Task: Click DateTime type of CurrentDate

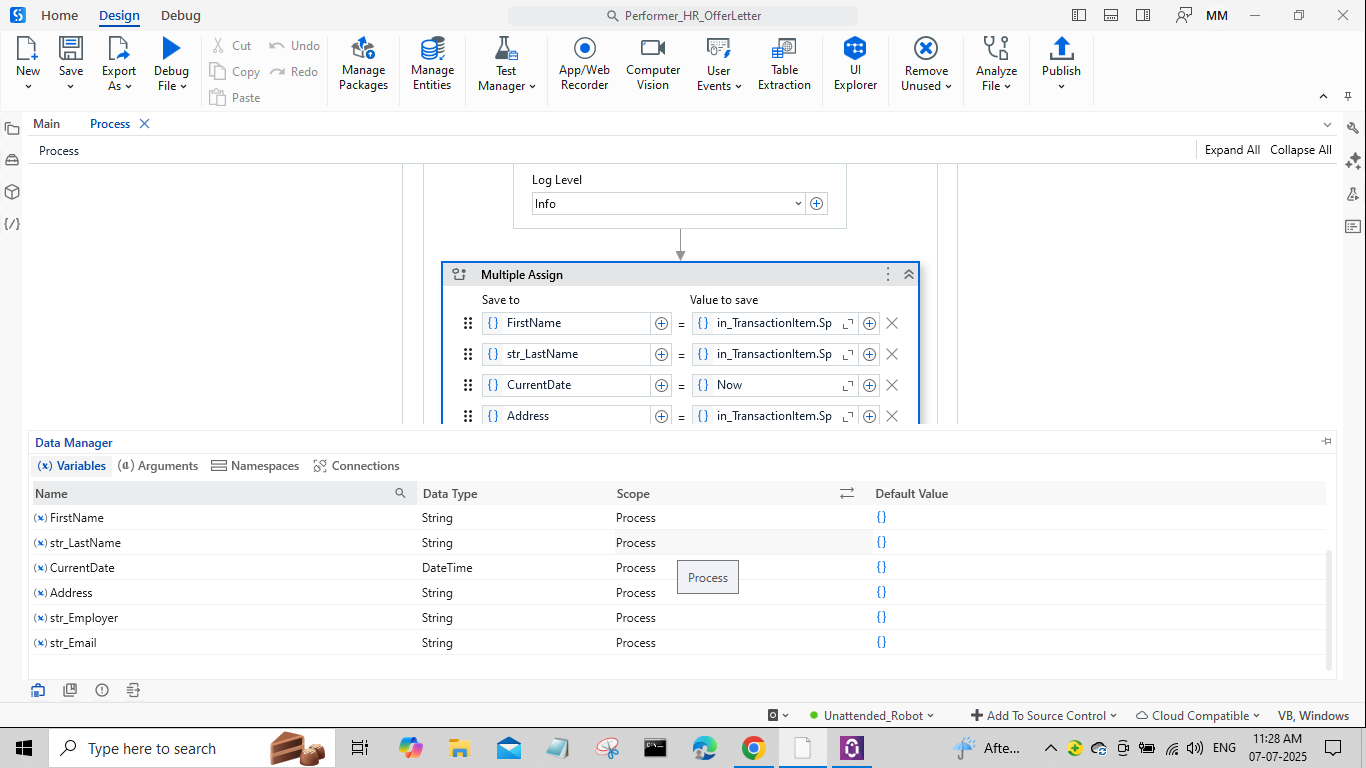Action: [447, 568]
